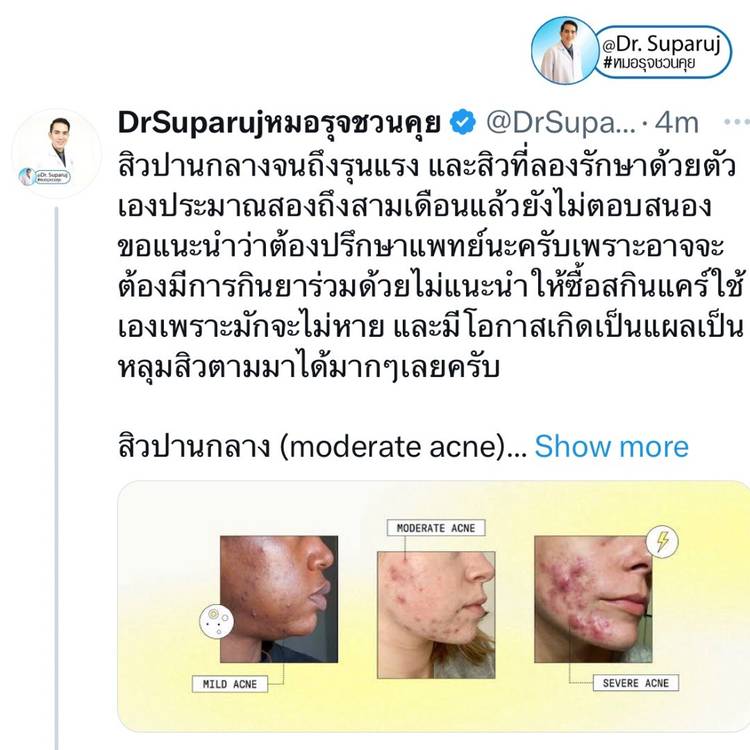
Task: Click the 4m timestamp
Action: 676,123
